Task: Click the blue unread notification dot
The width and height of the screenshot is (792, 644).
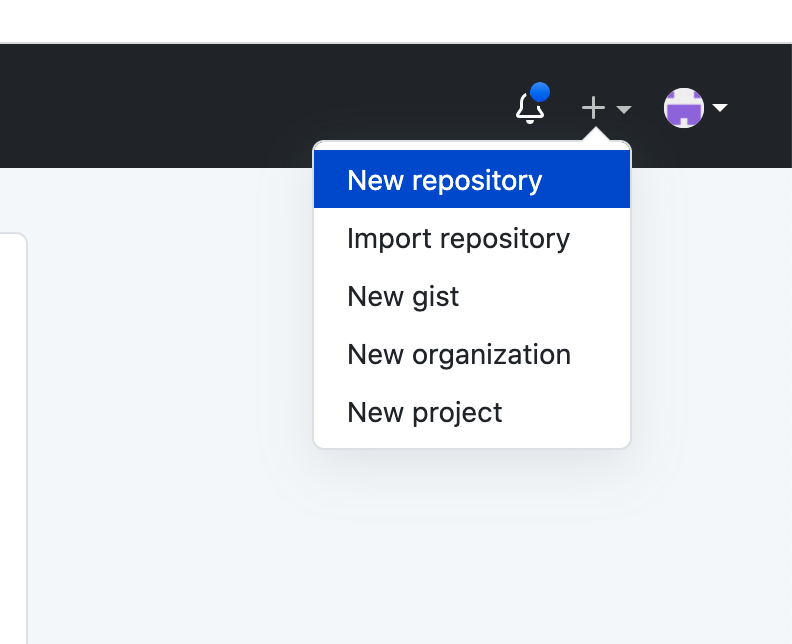Action: [x=540, y=93]
